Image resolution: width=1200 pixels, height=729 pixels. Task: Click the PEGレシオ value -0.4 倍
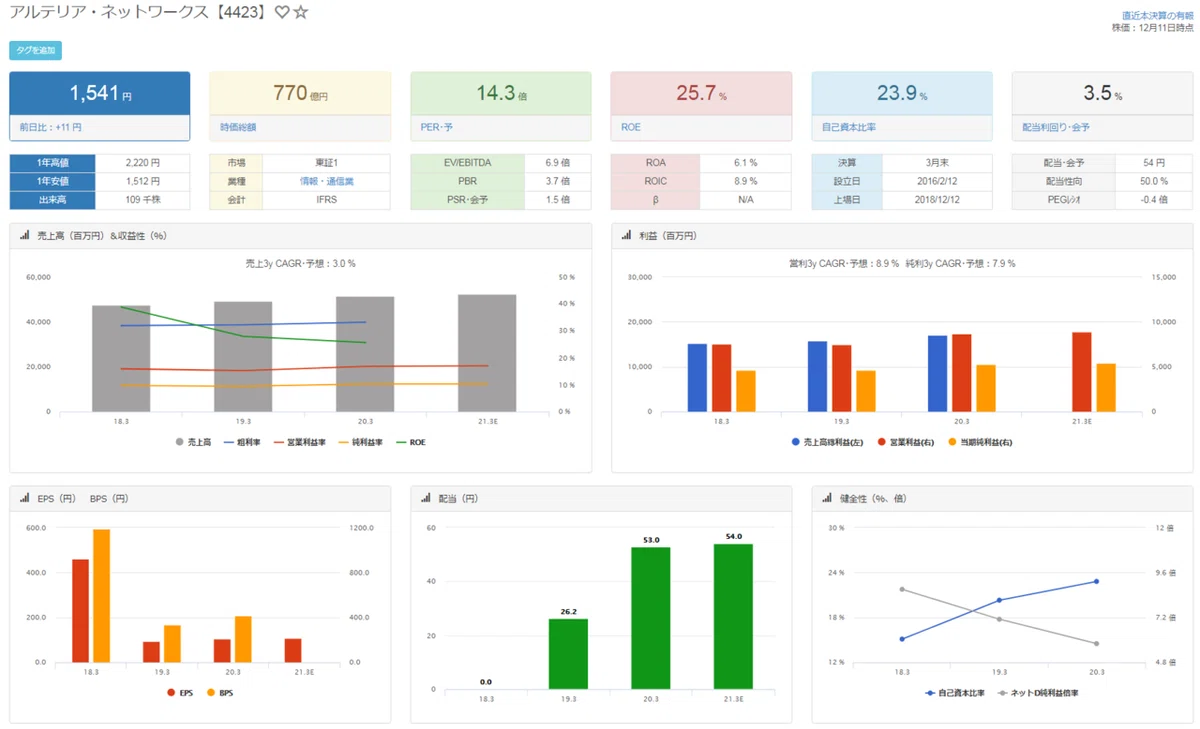pos(1154,200)
